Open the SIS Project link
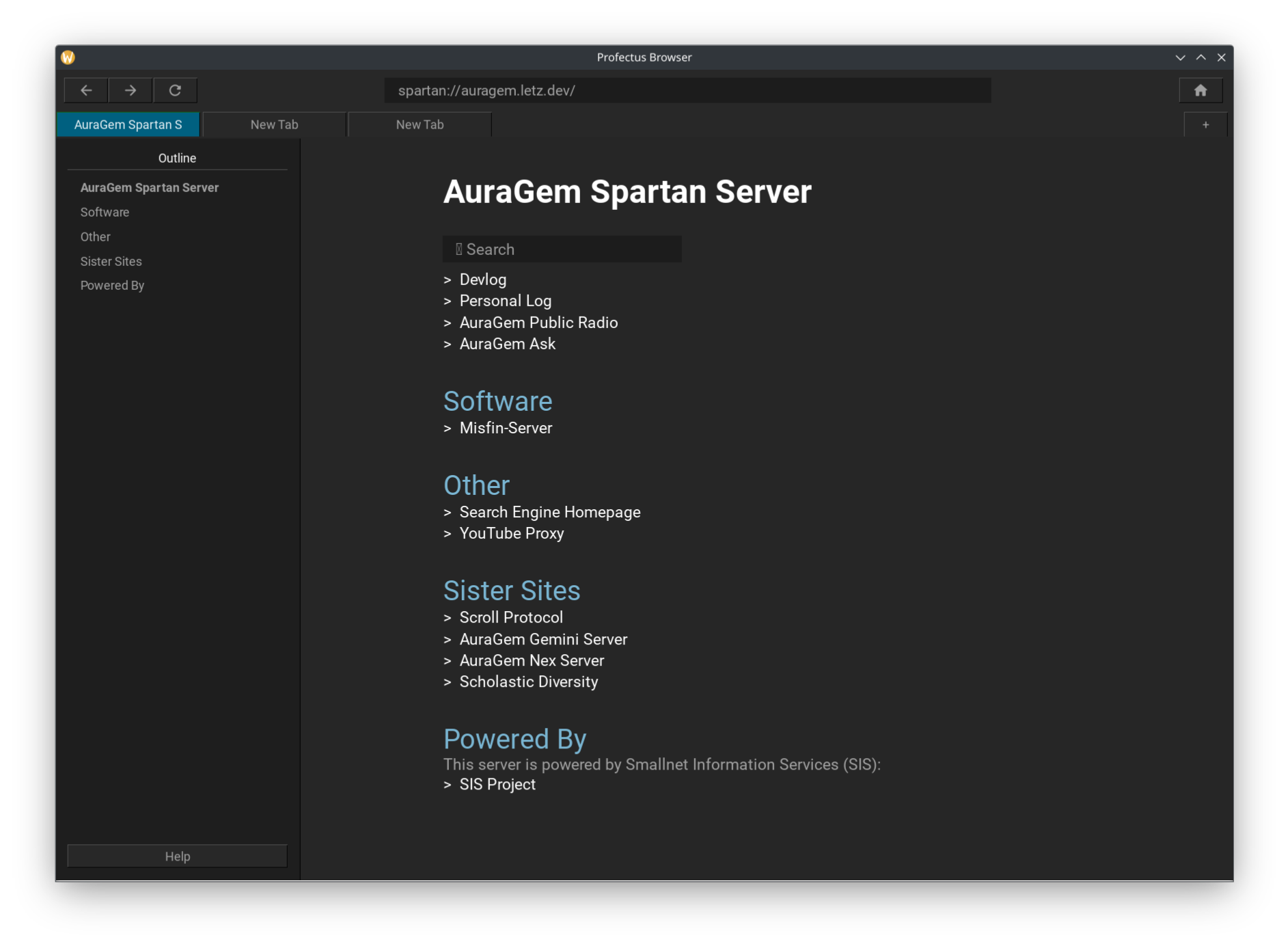The width and height of the screenshot is (1288, 946). pos(497,785)
